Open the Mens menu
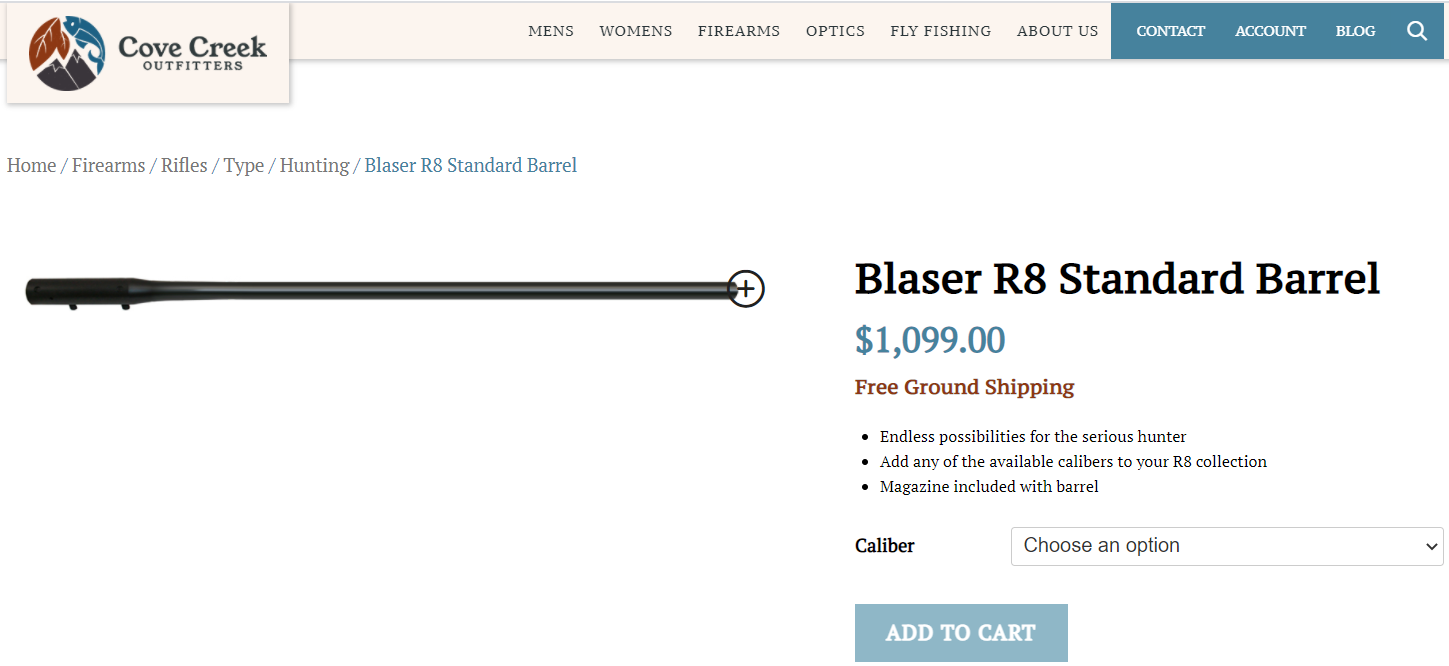The image size is (1449, 666). pos(551,31)
